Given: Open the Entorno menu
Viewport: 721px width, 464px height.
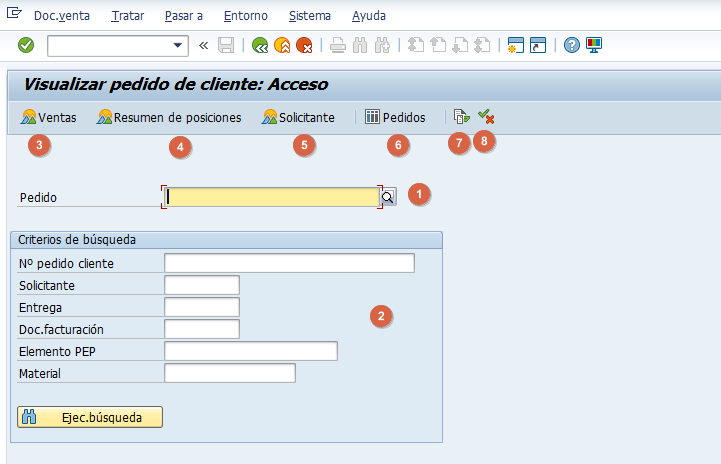Looking at the screenshot, I should point(246,16).
